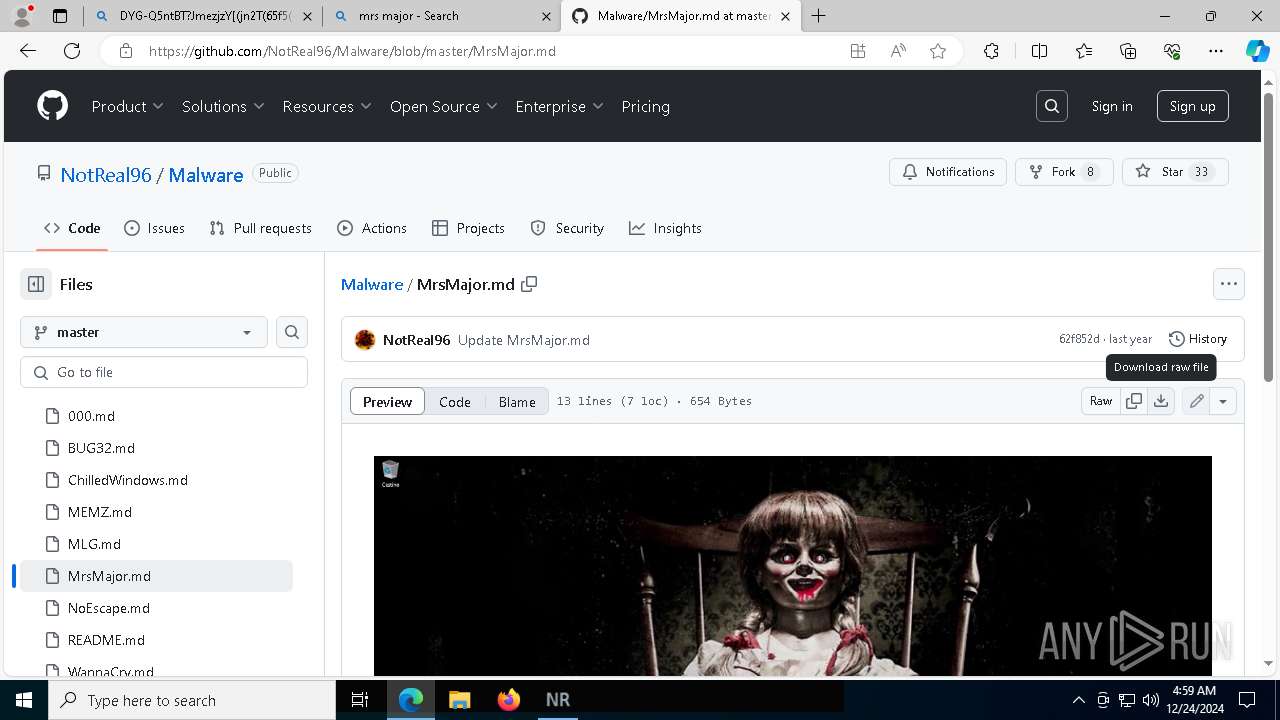The width and height of the screenshot is (1280, 720).
Task: Open Browser essentials heart icon
Action: pyautogui.click(x=1172, y=51)
